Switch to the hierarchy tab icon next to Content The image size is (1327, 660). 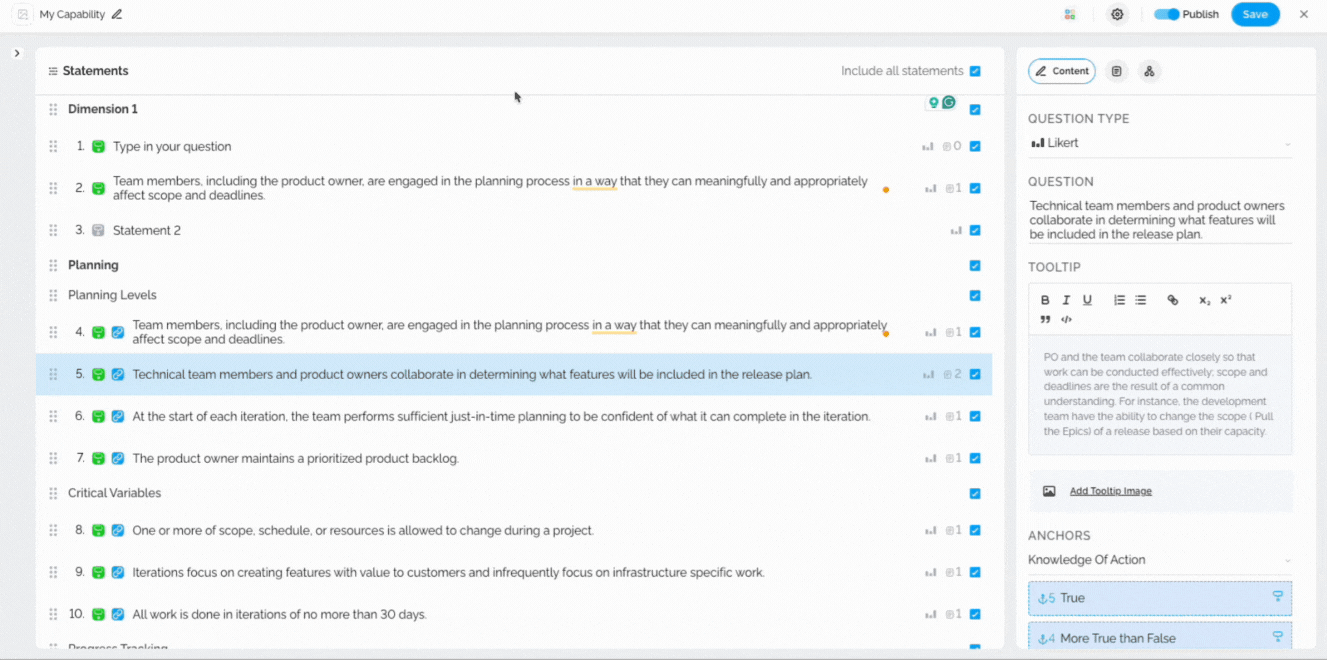(1149, 72)
